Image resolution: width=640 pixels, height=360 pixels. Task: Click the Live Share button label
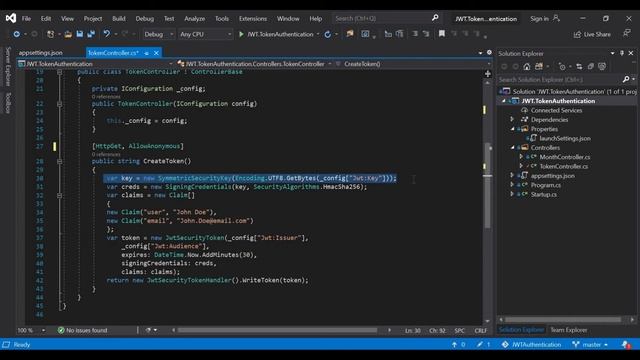click(x=597, y=34)
